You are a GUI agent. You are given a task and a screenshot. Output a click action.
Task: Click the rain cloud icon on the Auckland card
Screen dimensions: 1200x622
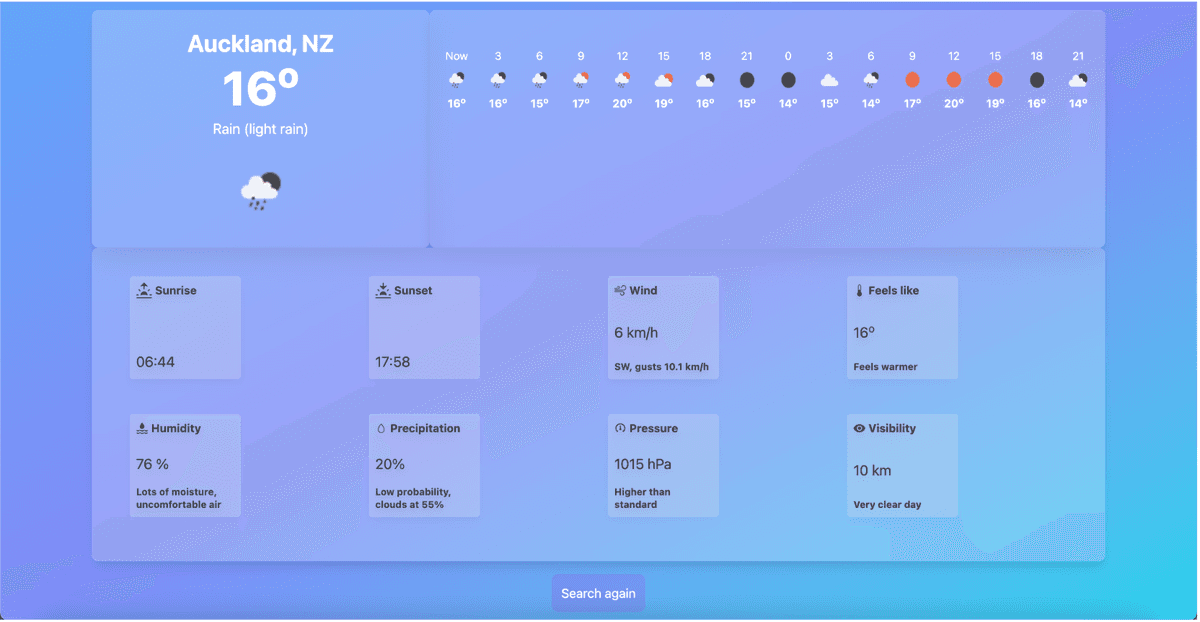260,190
